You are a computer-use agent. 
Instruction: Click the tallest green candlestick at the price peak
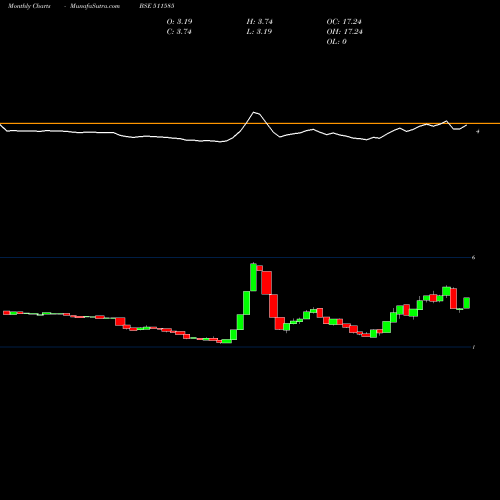pos(253,277)
